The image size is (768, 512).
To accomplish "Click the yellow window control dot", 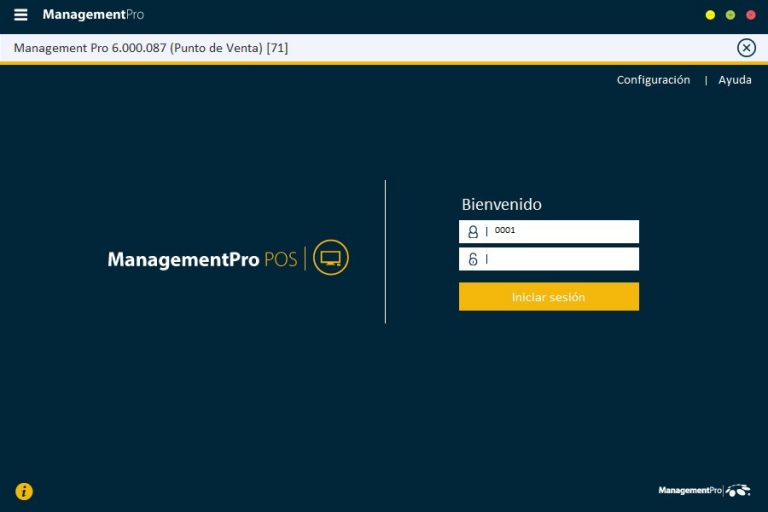I will tap(710, 15).
